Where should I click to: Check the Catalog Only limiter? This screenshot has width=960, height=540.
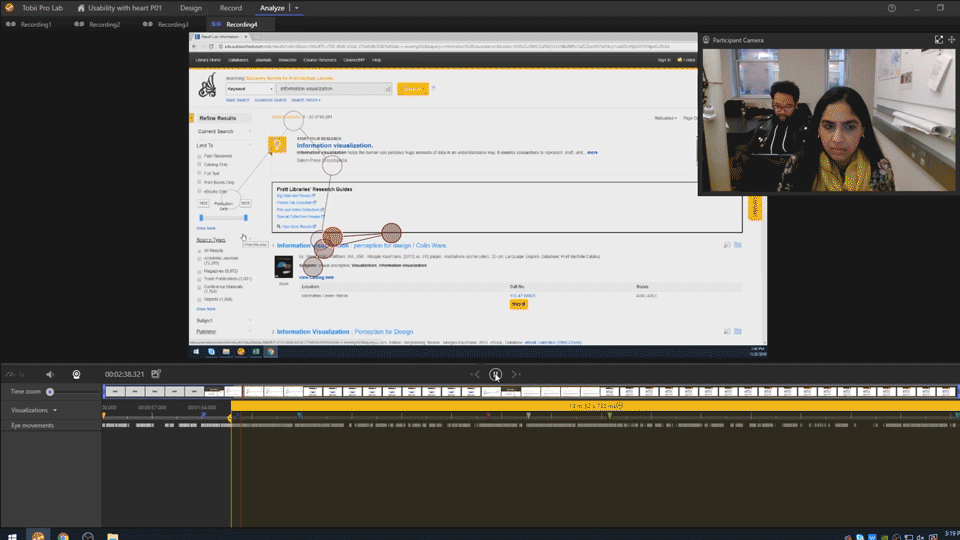pyautogui.click(x=200, y=164)
